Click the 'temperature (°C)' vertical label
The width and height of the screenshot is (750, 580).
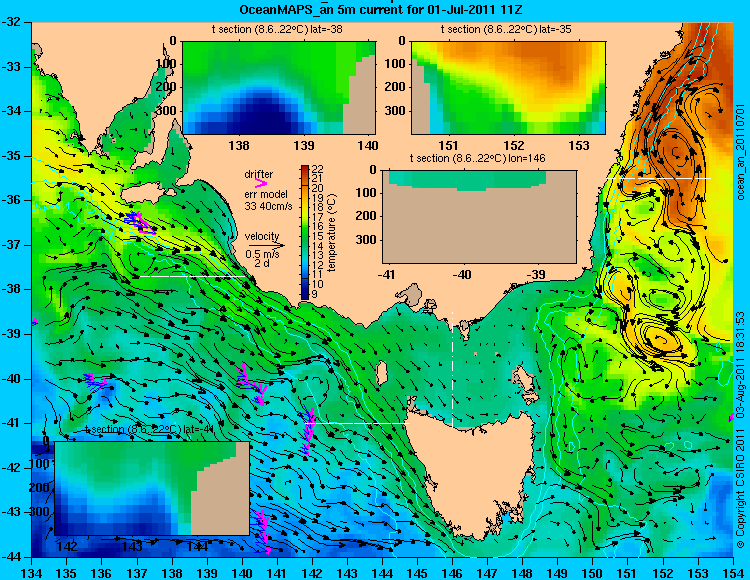pyautogui.click(x=332, y=232)
